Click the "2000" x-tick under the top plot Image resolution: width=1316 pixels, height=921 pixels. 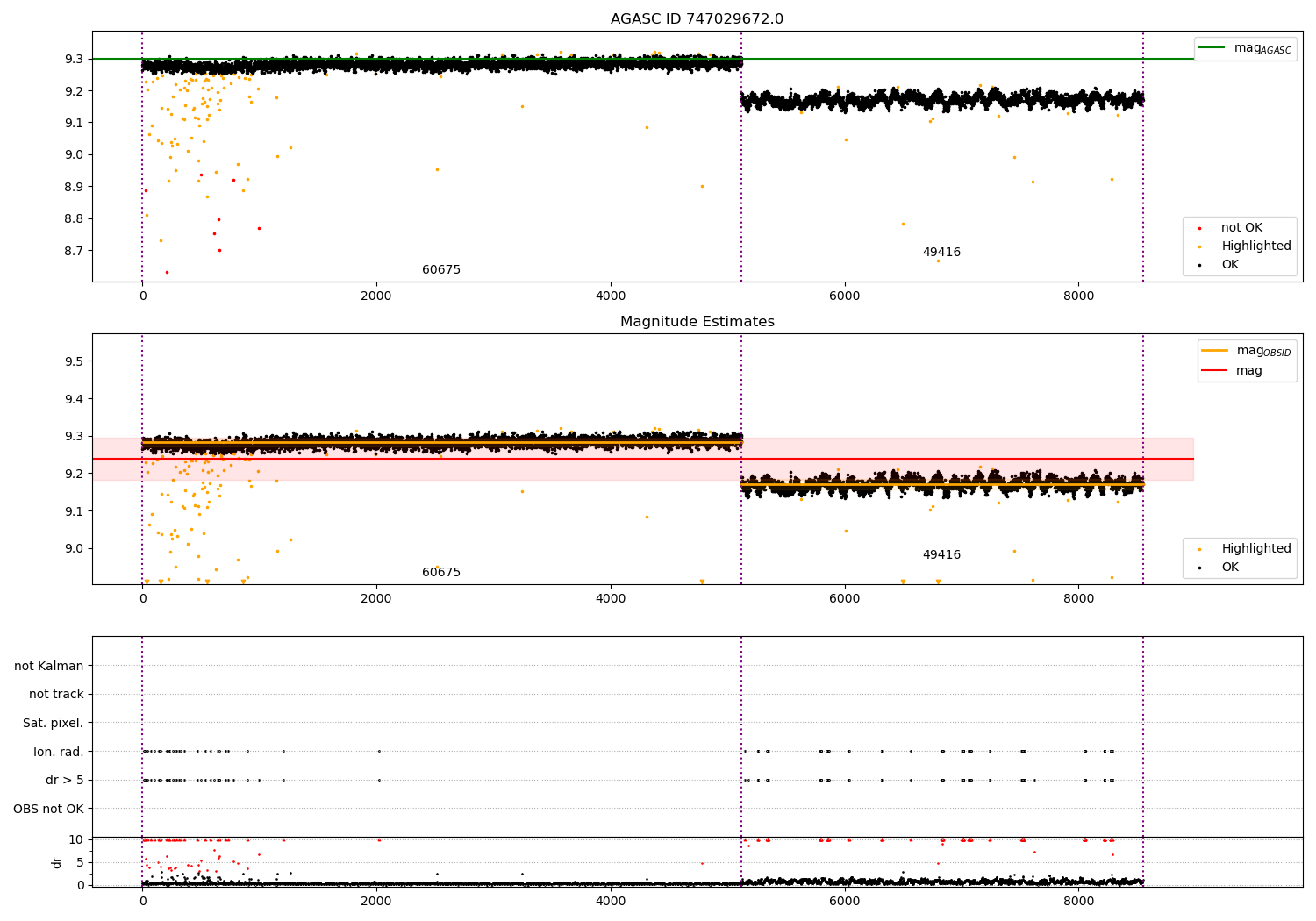tap(376, 296)
